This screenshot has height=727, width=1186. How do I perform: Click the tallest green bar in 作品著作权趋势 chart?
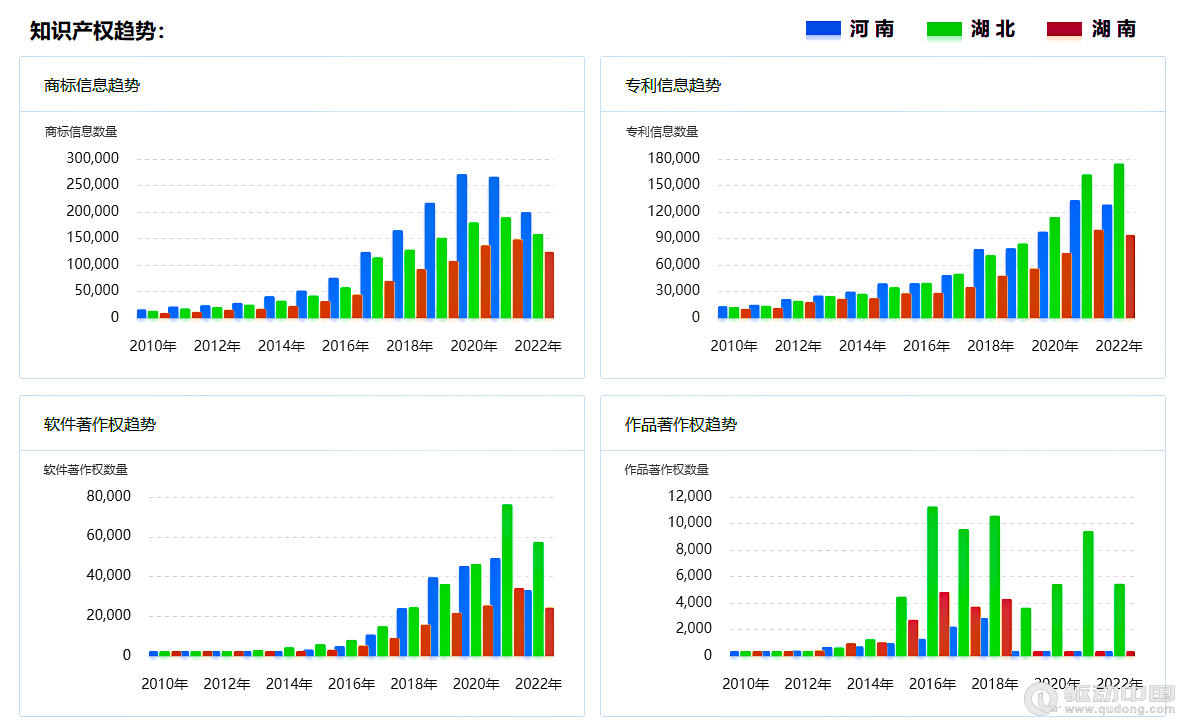coord(932,580)
